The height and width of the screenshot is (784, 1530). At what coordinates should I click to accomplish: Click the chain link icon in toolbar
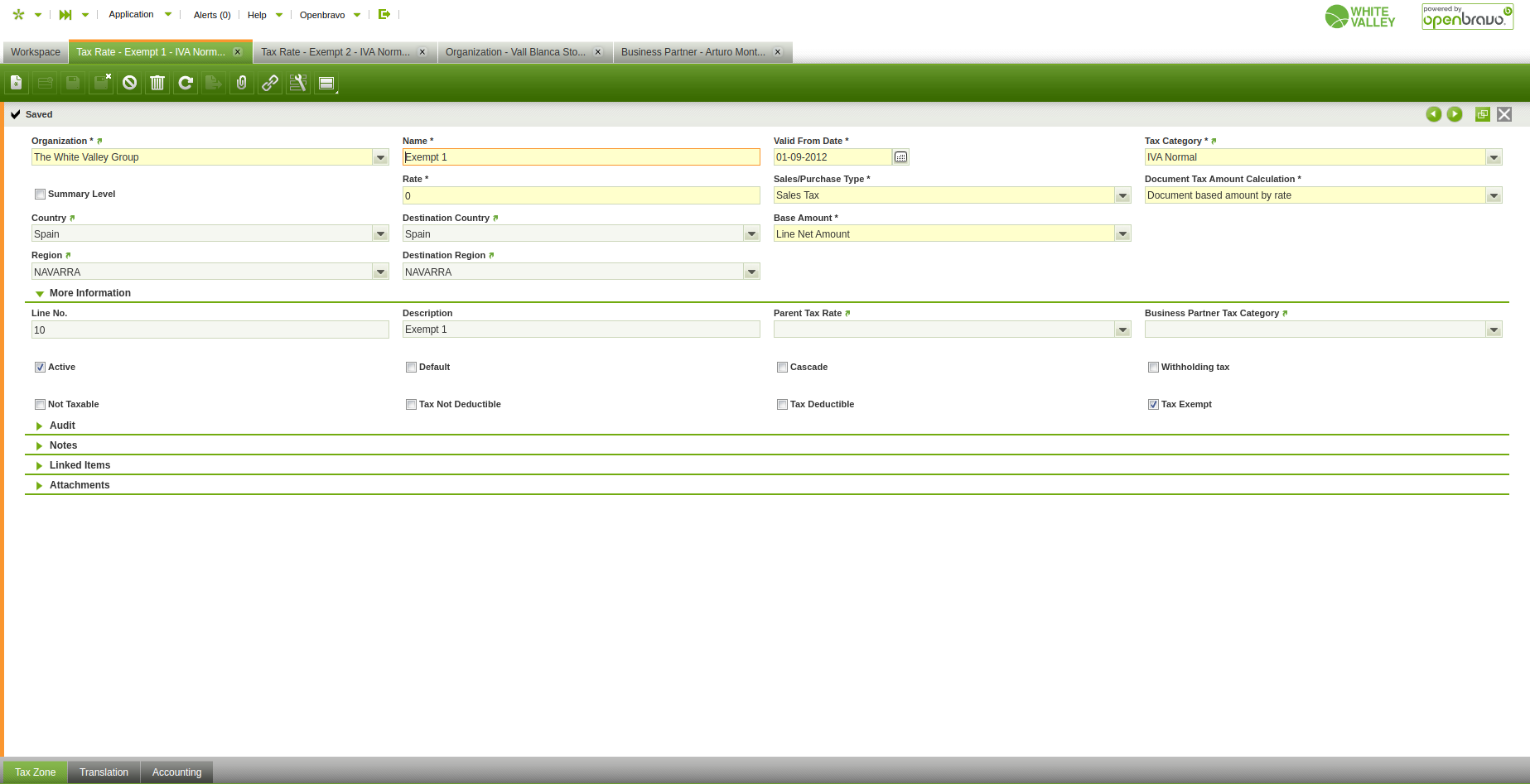(270, 83)
